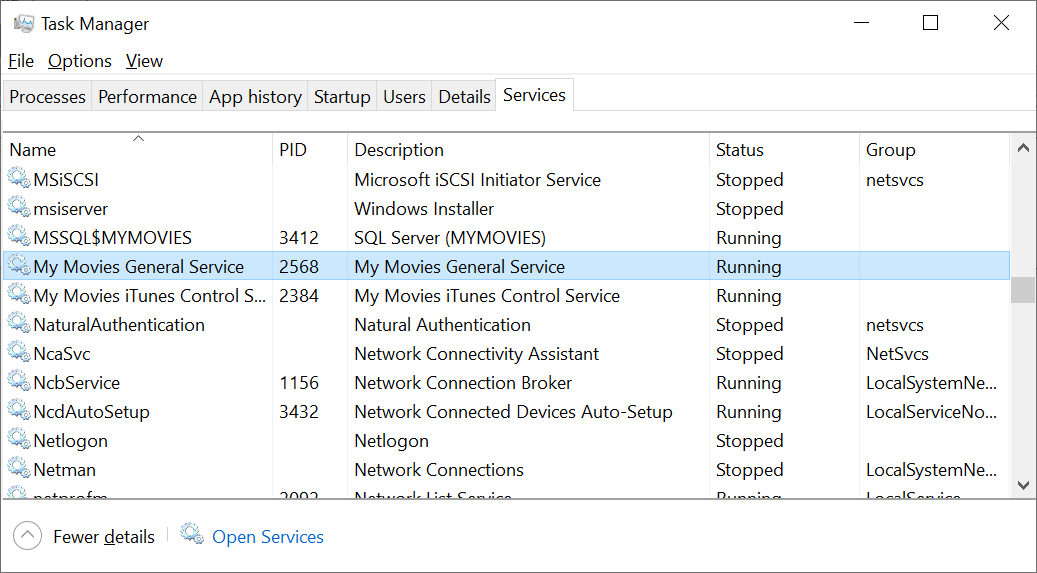Click the gear icon beside NcbService
Image resolution: width=1037 pixels, height=573 pixels.
point(19,382)
